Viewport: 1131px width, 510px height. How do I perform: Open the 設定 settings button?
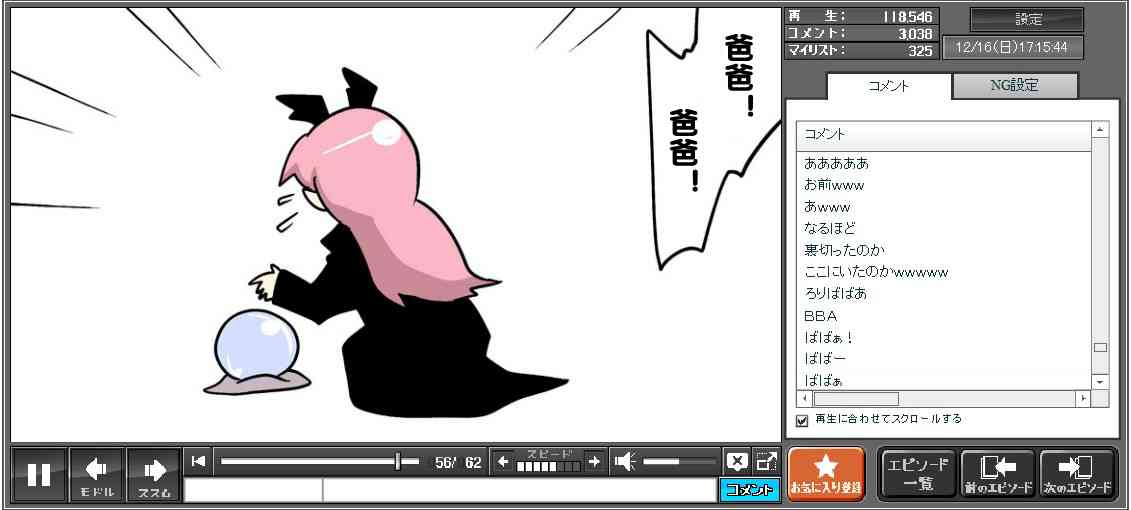tap(1027, 20)
